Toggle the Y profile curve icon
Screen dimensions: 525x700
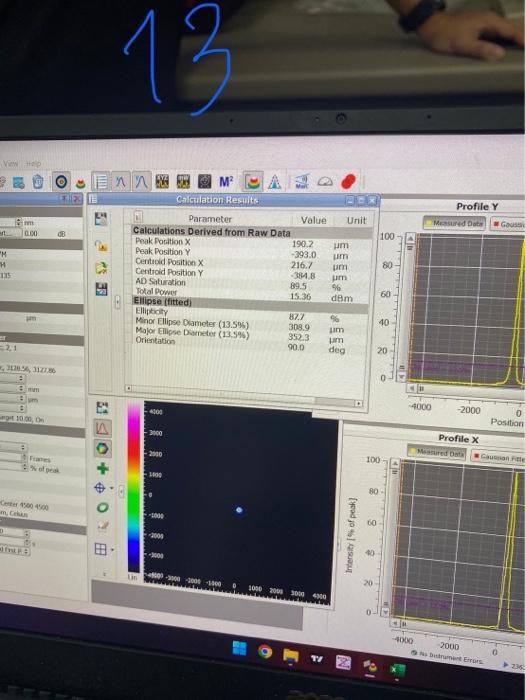coord(142,182)
